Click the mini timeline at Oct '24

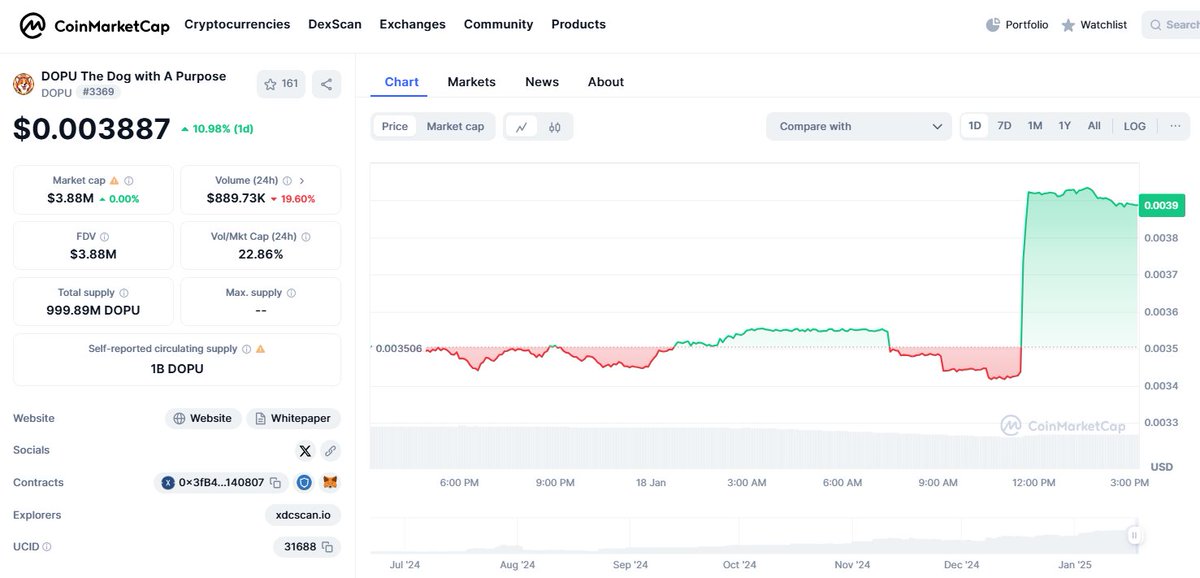tap(739, 565)
